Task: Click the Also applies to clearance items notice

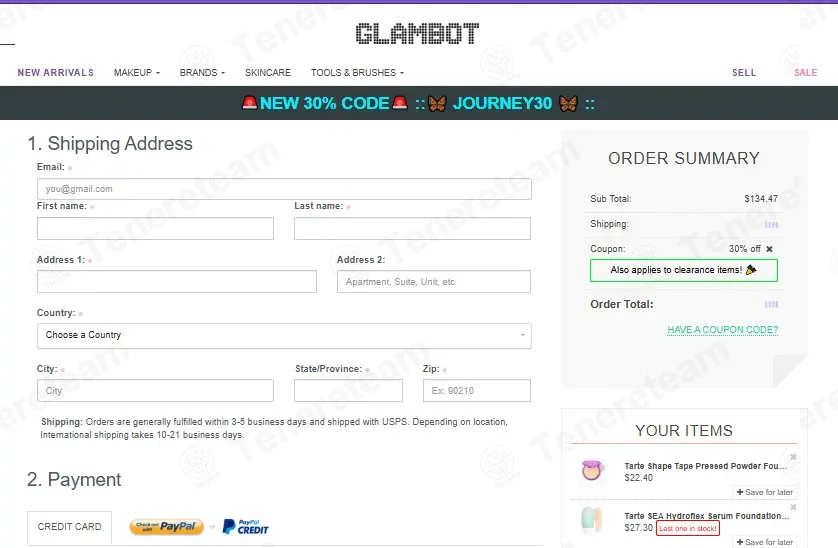Action: [684, 270]
